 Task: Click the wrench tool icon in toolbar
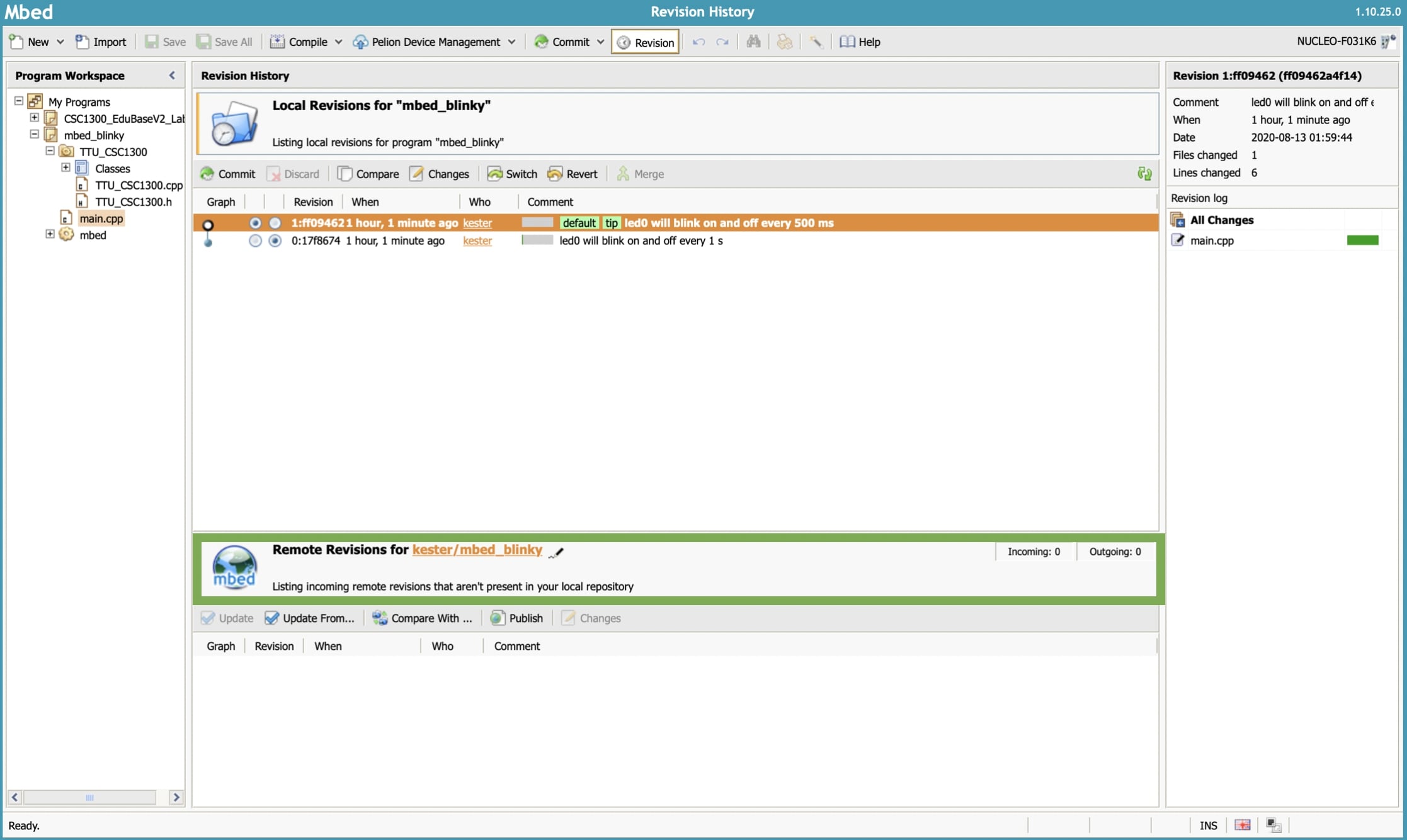coord(816,42)
